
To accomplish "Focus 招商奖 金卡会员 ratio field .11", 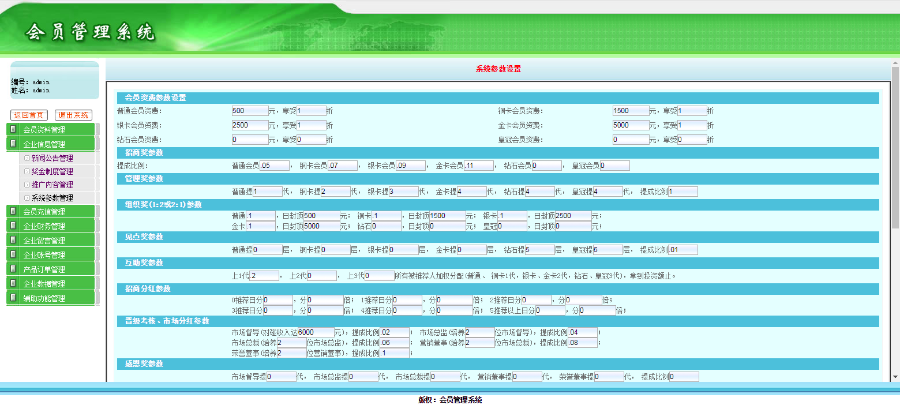I will (479, 166).
